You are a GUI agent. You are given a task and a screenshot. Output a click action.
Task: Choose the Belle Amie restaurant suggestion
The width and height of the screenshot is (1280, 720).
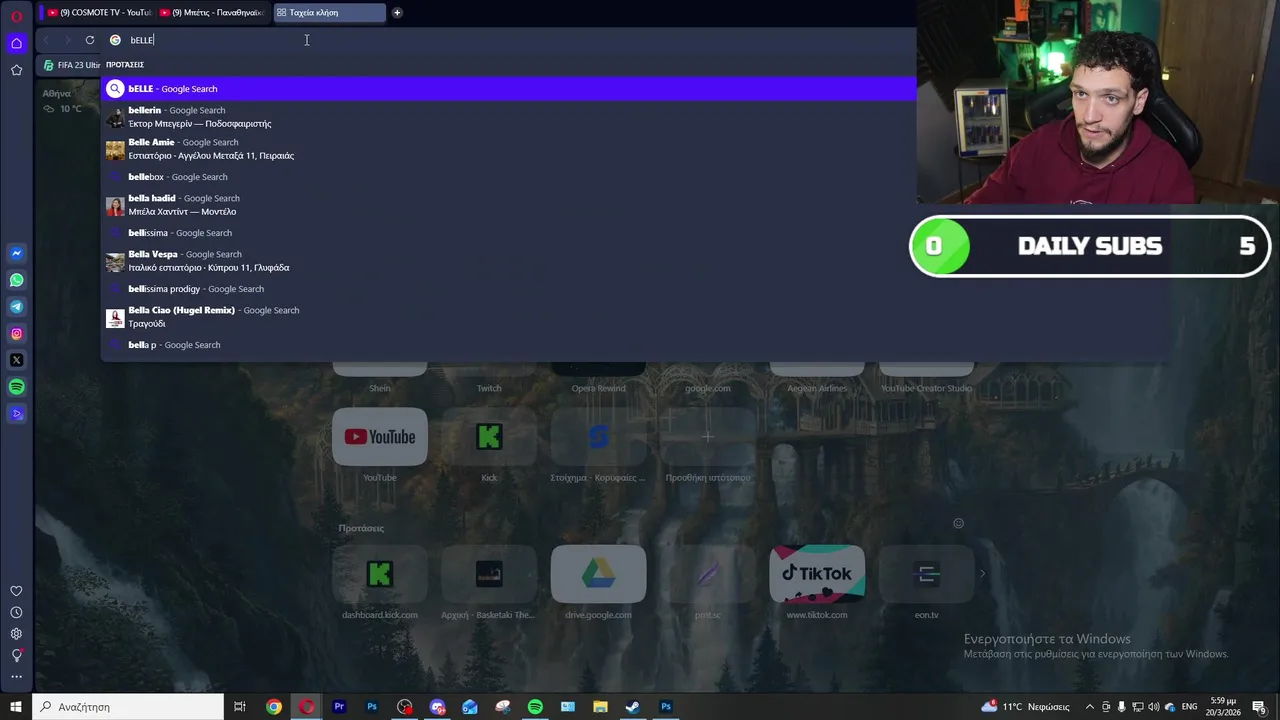(508, 149)
